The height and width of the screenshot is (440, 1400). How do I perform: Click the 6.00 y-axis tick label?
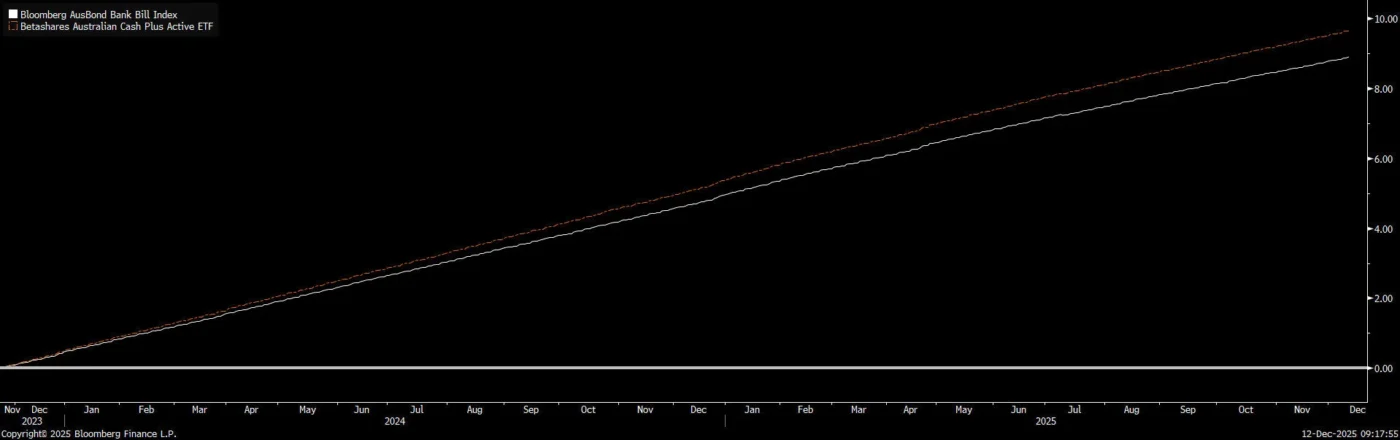tap(1381, 159)
